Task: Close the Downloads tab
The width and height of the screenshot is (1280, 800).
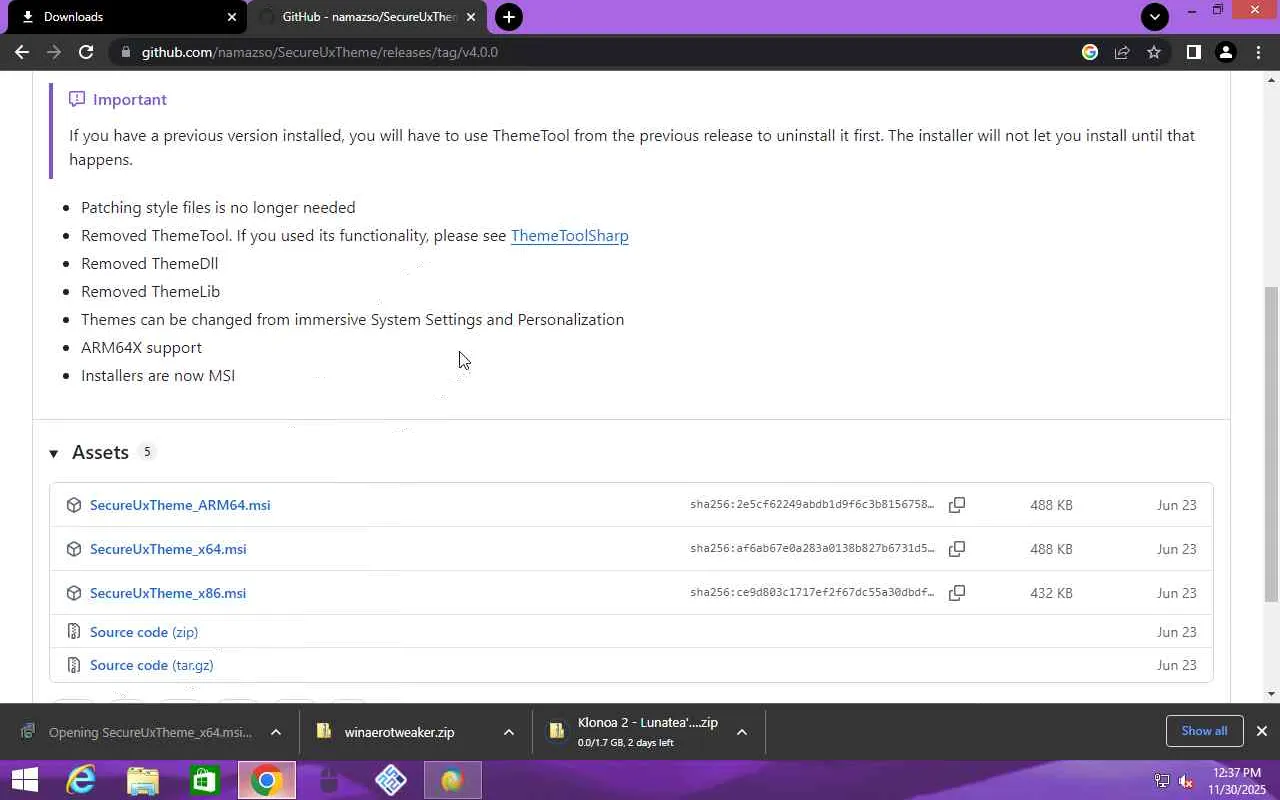Action: [232, 17]
